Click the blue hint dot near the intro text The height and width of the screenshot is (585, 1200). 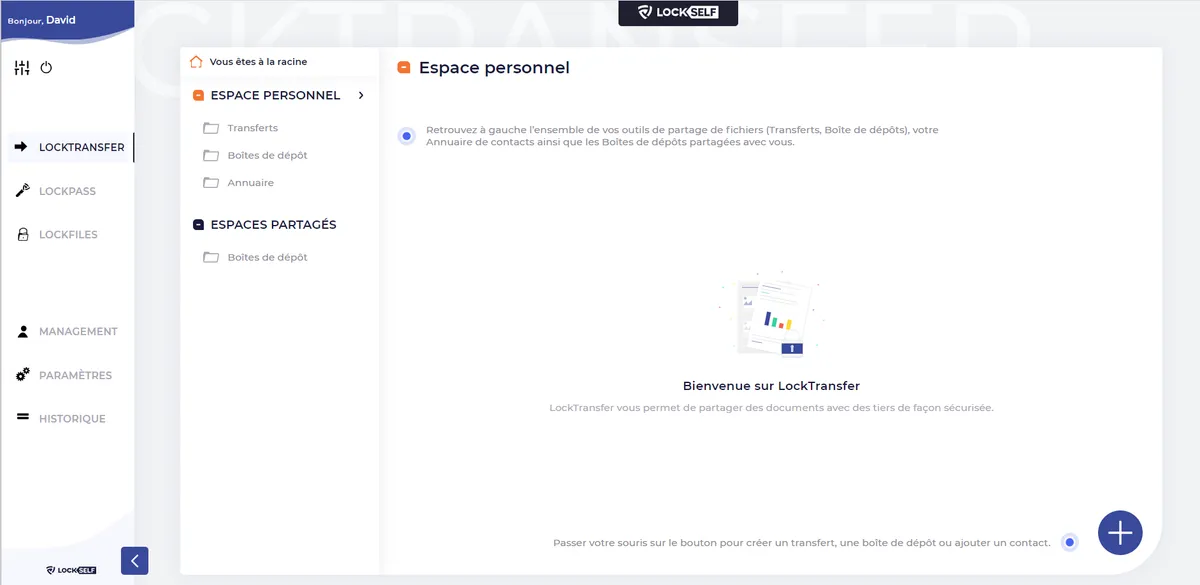coord(406,136)
